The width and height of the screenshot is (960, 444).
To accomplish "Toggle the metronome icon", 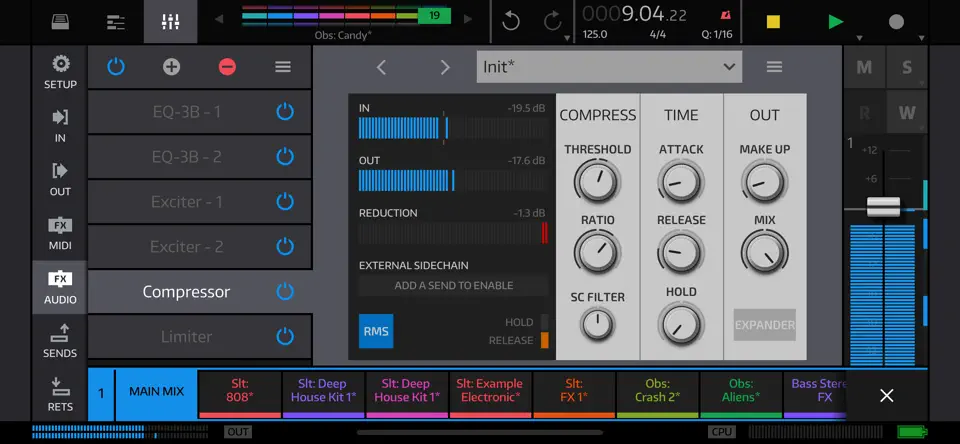I will pos(726,14).
